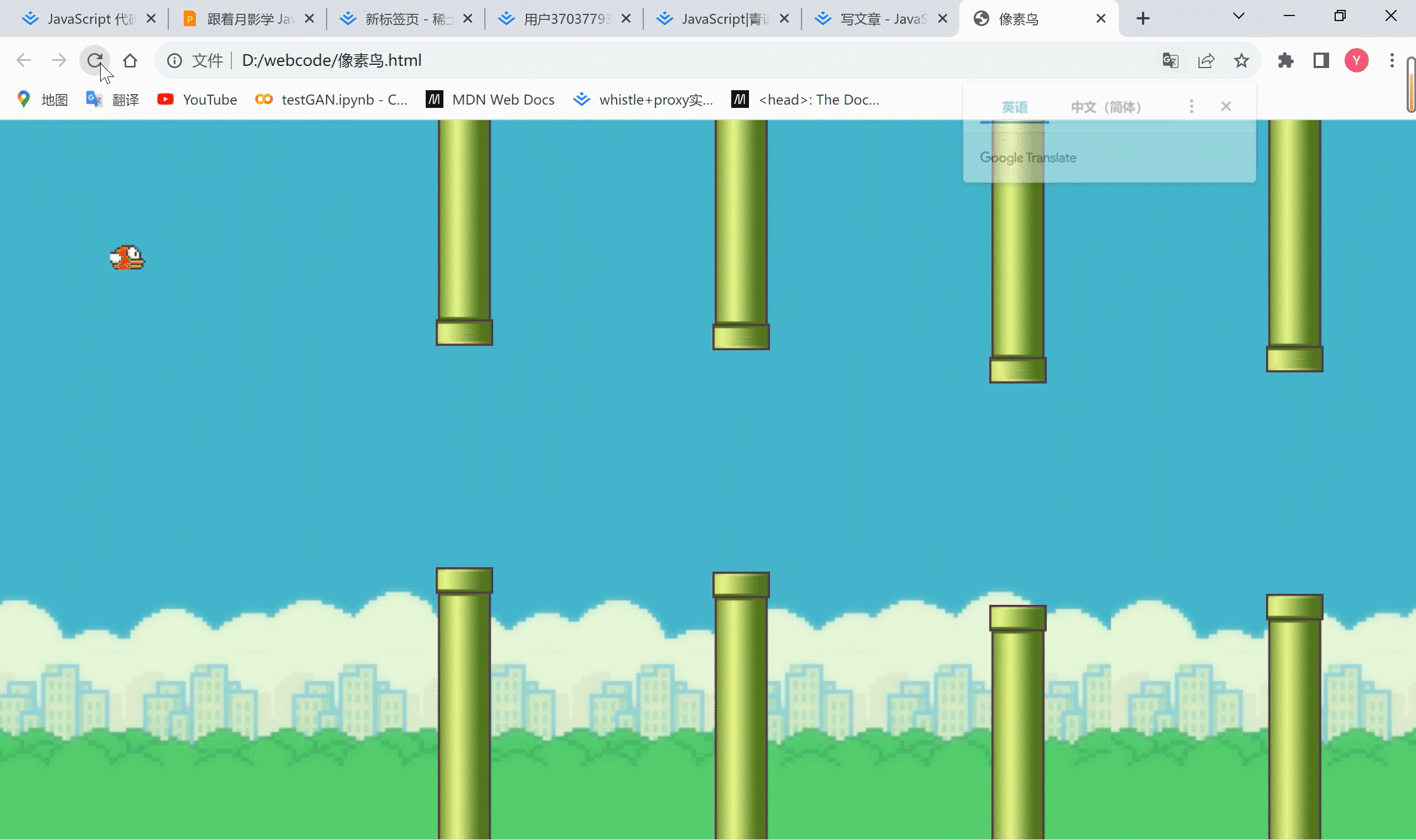Open the YouTube bookmark
1416x840 pixels.
click(197, 100)
